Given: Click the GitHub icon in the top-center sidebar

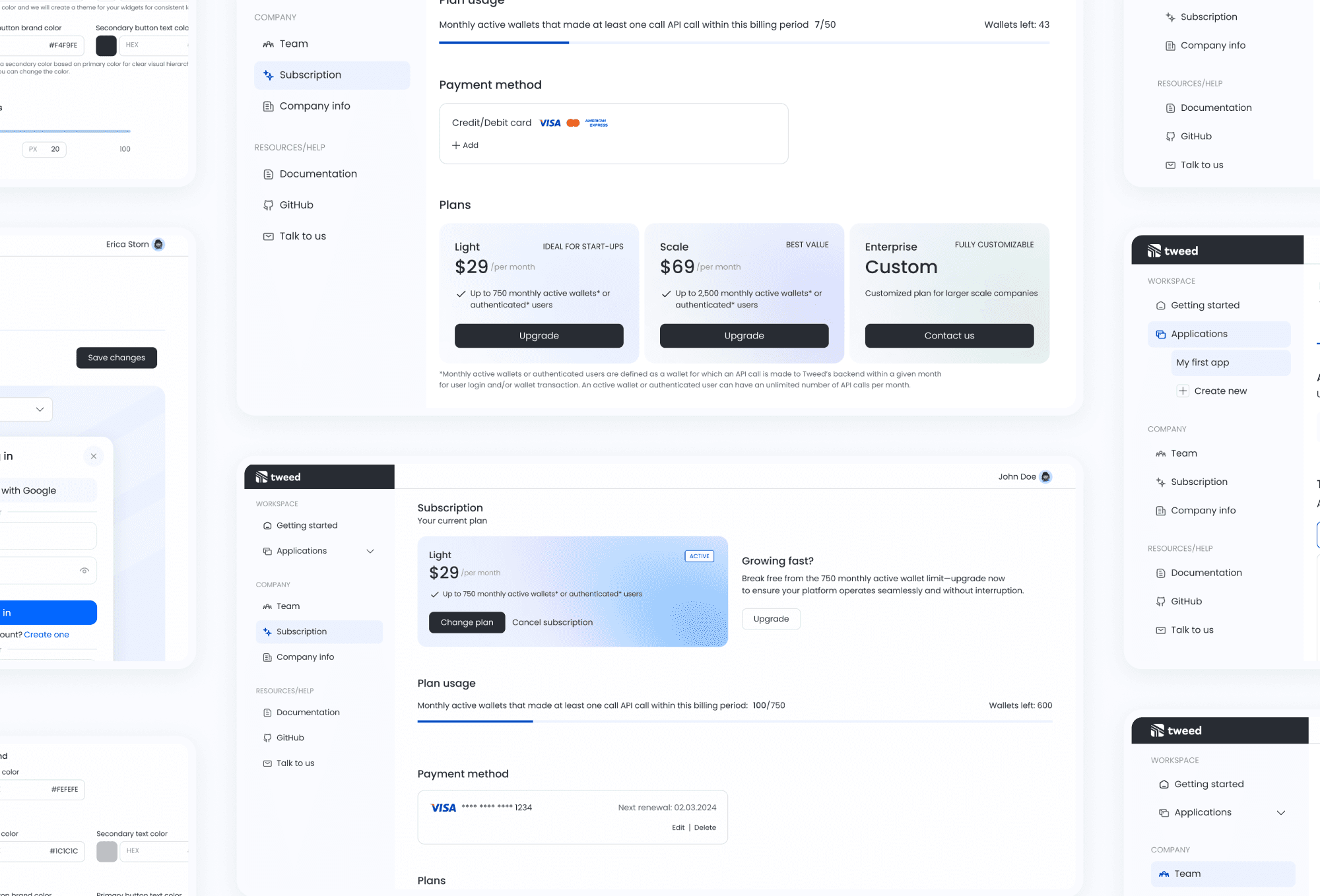Looking at the screenshot, I should (268, 205).
